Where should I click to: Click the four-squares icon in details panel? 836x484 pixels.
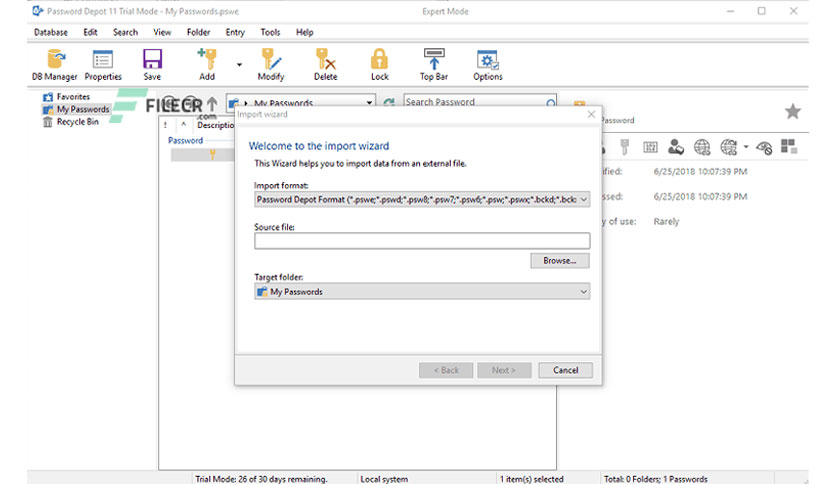(x=789, y=146)
